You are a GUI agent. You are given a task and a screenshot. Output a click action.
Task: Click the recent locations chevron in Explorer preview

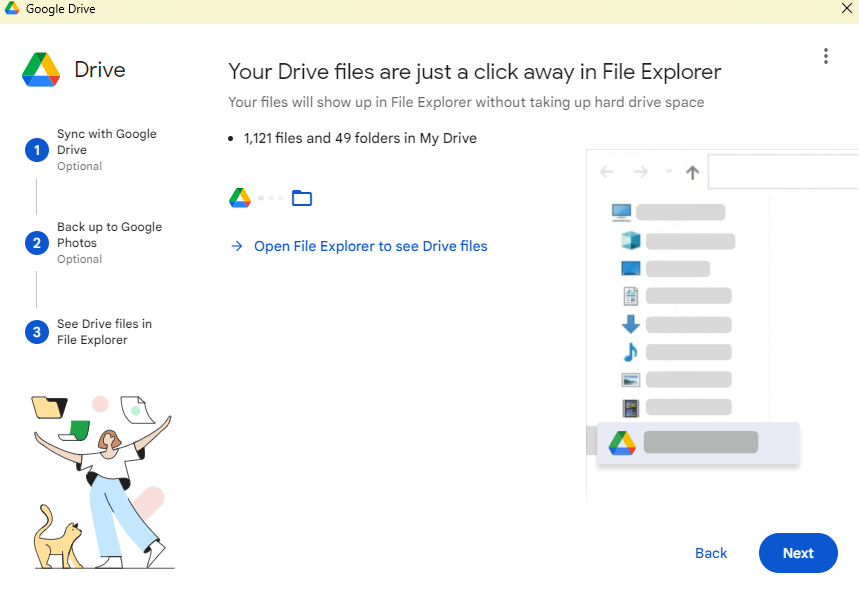[668, 171]
